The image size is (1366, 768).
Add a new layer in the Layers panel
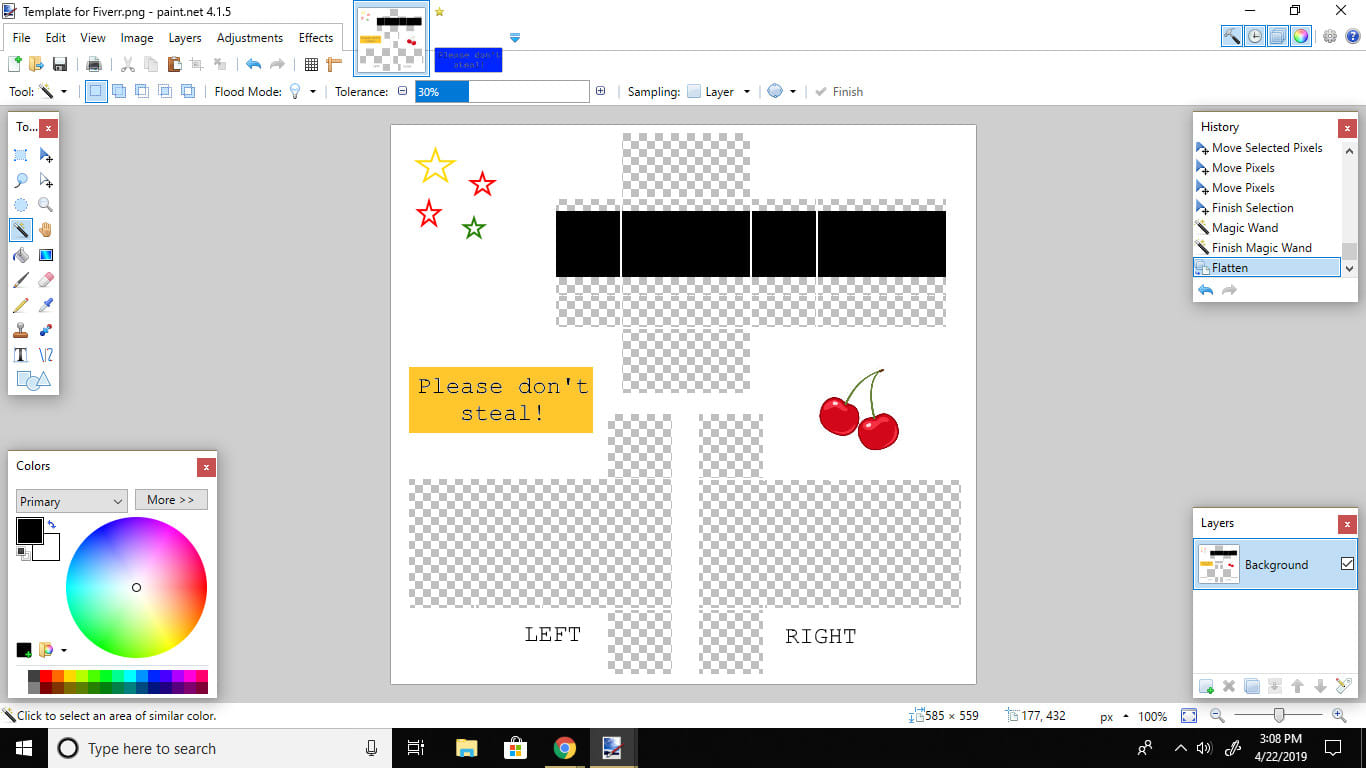point(1206,686)
